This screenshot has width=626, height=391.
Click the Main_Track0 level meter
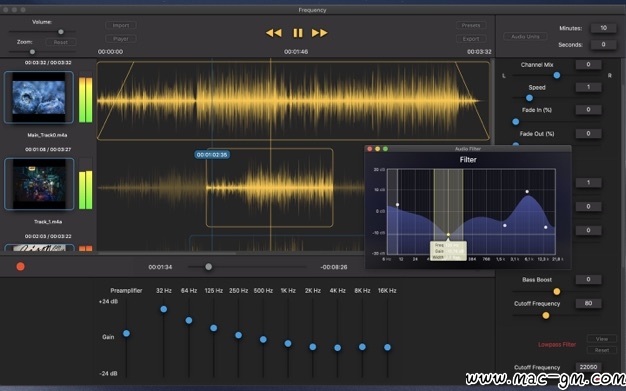coord(85,97)
